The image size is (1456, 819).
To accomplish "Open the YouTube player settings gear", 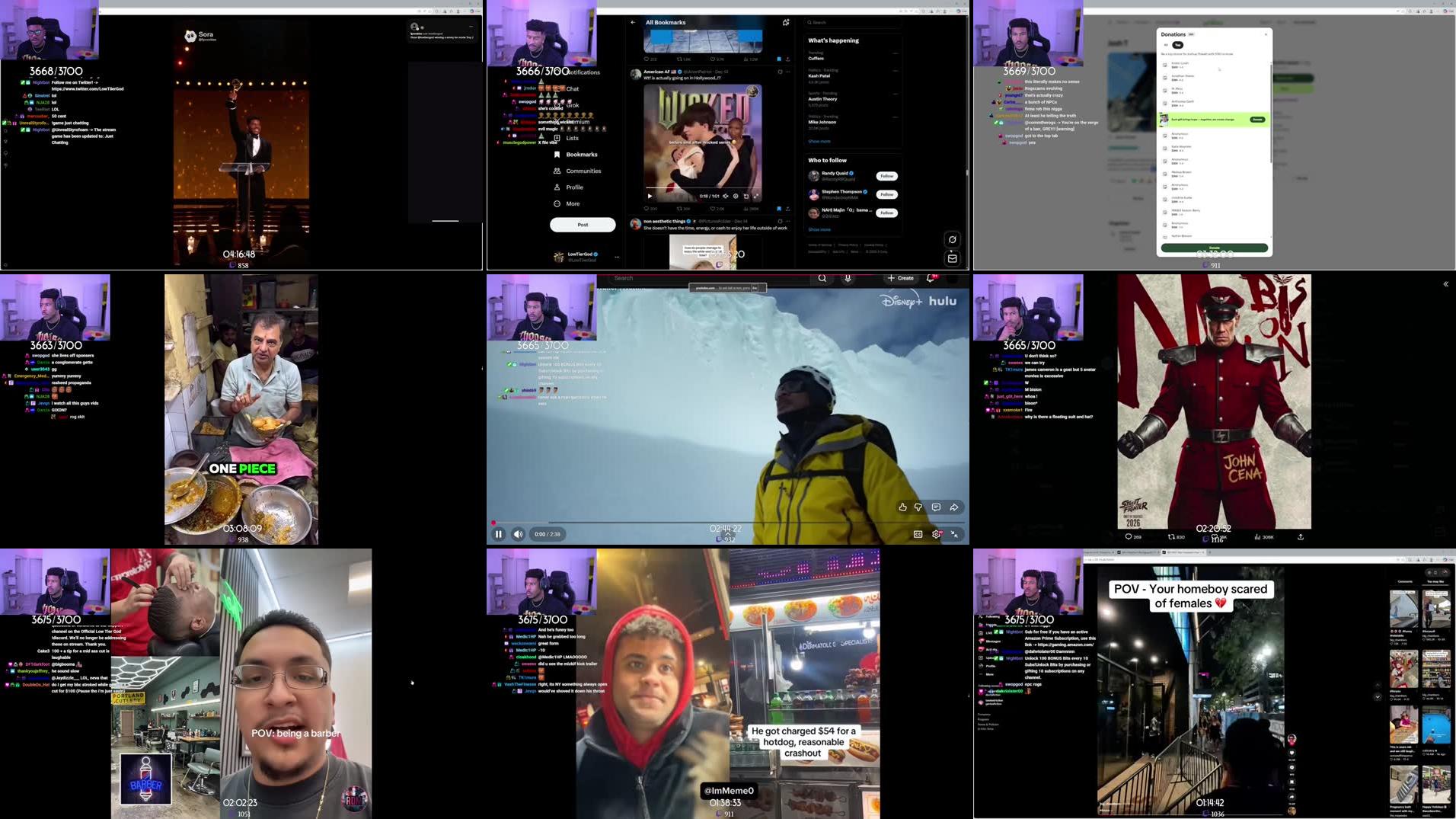I will [936, 534].
